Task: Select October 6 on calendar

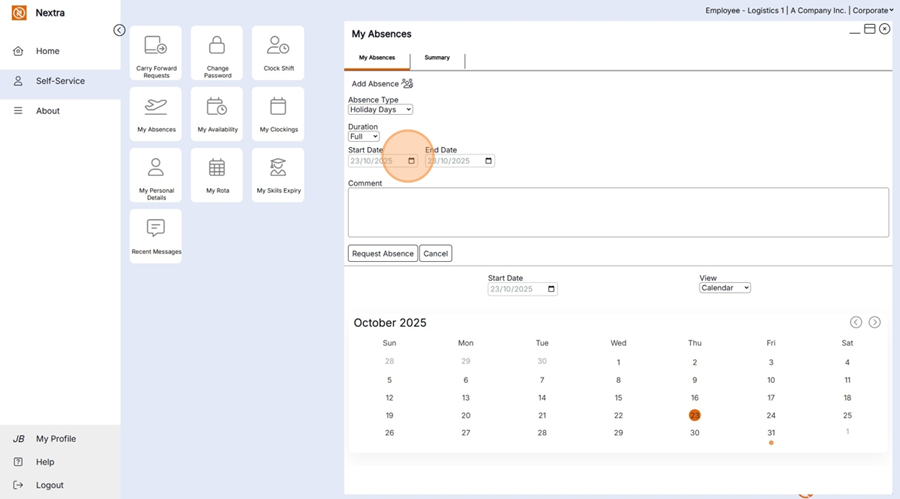Action: (465, 380)
